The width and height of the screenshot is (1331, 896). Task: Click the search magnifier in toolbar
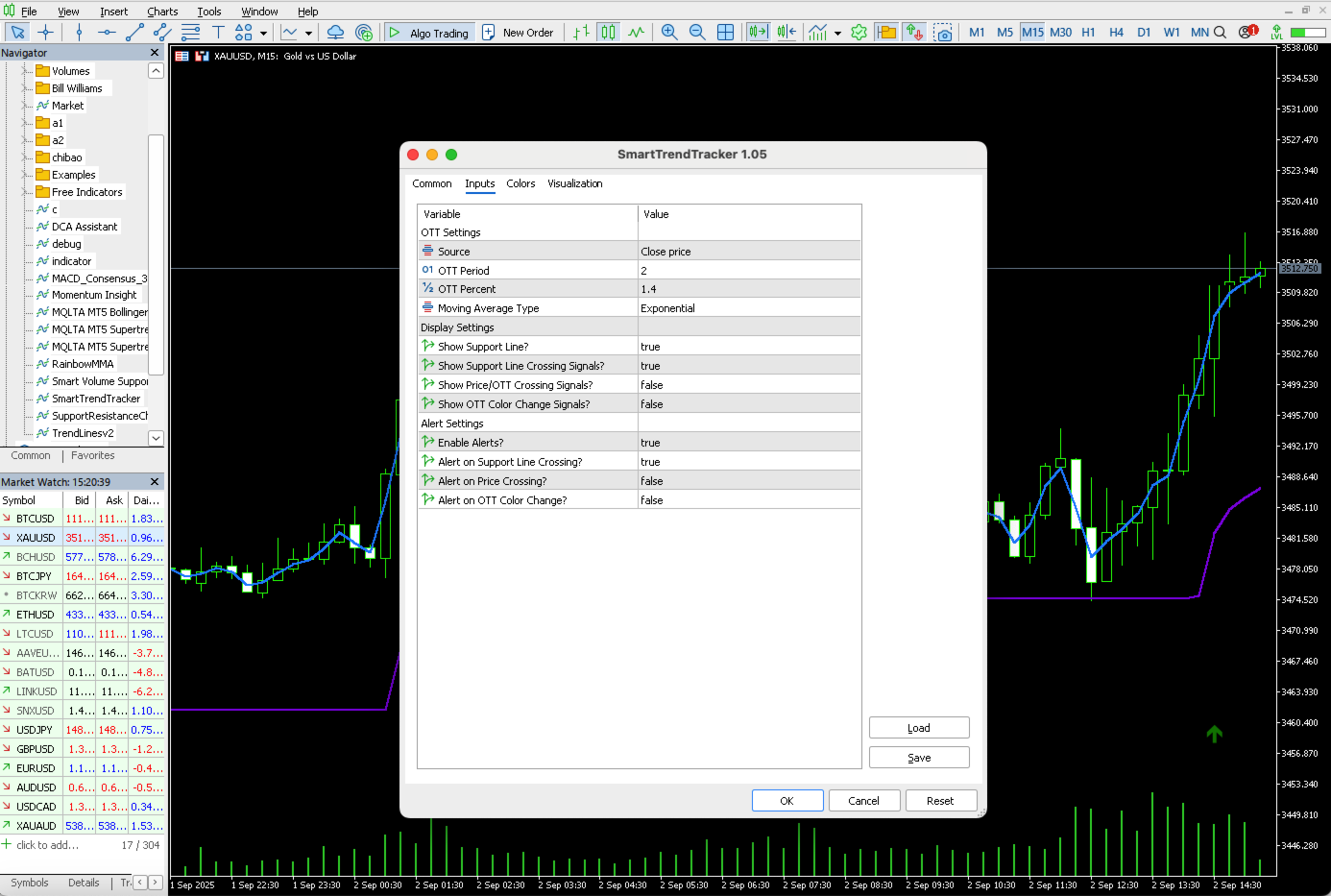click(x=1220, y=32)
